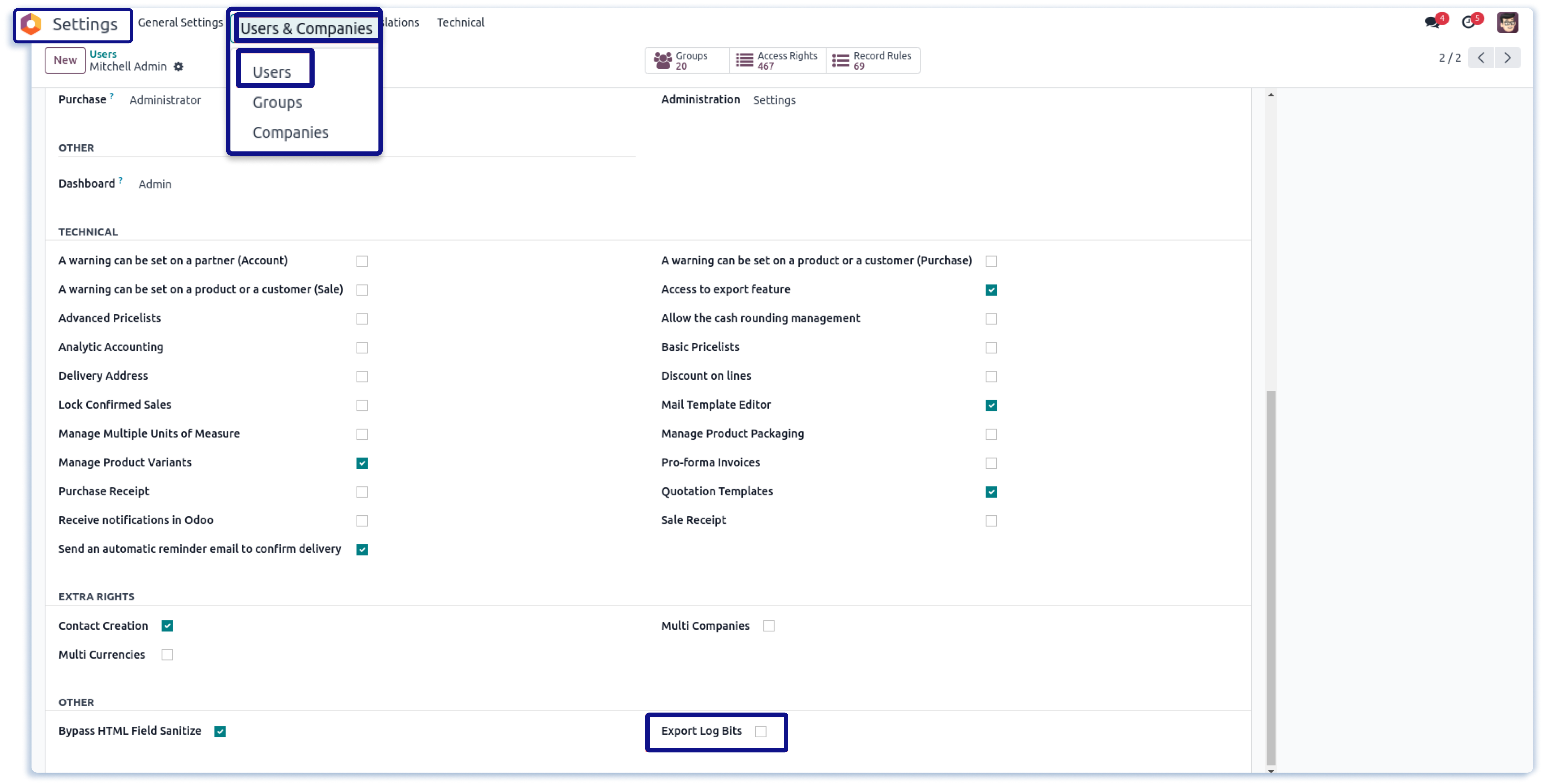Enable Basic Pricelists checkbox
The height and width of the screenshot is (784, 1541).
pos(991,348)
